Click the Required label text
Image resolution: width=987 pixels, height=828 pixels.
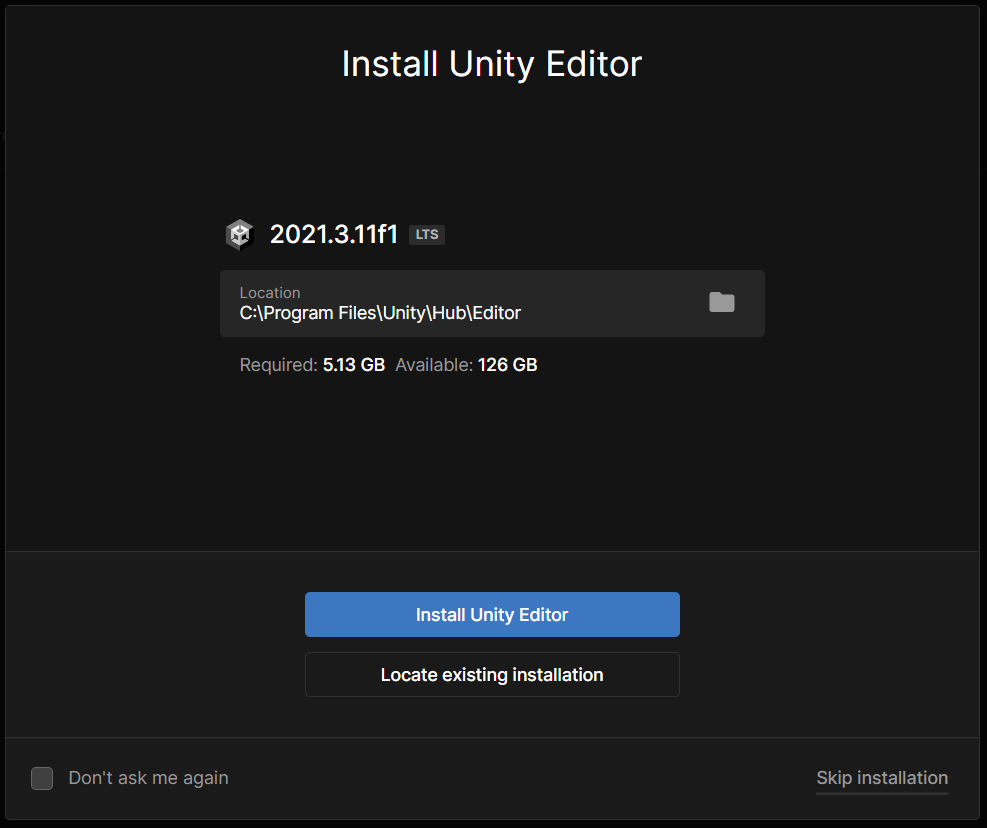pyautogui.click(x=278, y=365)
